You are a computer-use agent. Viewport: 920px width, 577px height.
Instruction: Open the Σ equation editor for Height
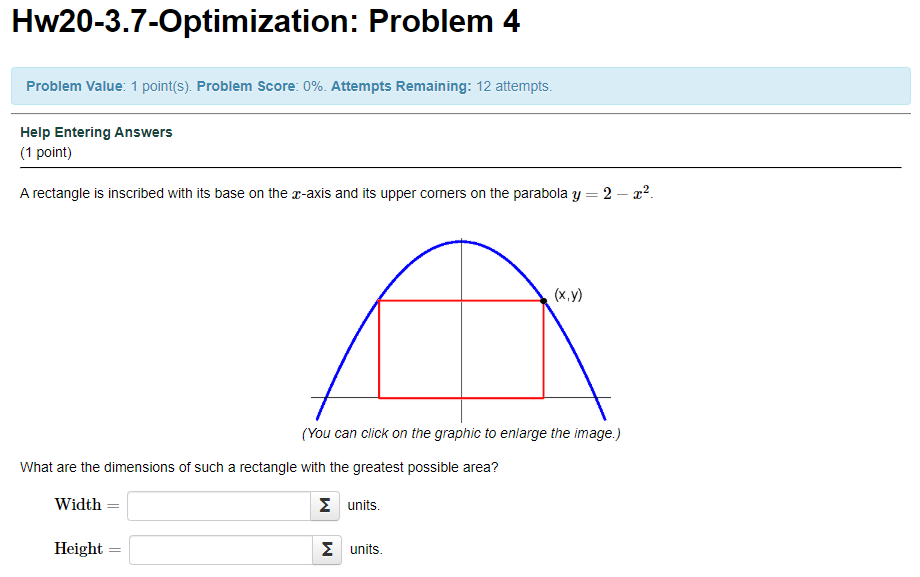pos(325,549)
